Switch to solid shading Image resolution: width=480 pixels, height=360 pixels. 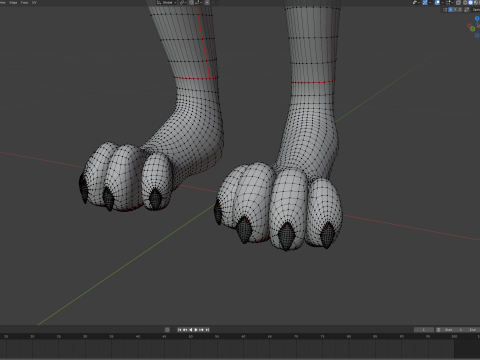pos(470,2)
